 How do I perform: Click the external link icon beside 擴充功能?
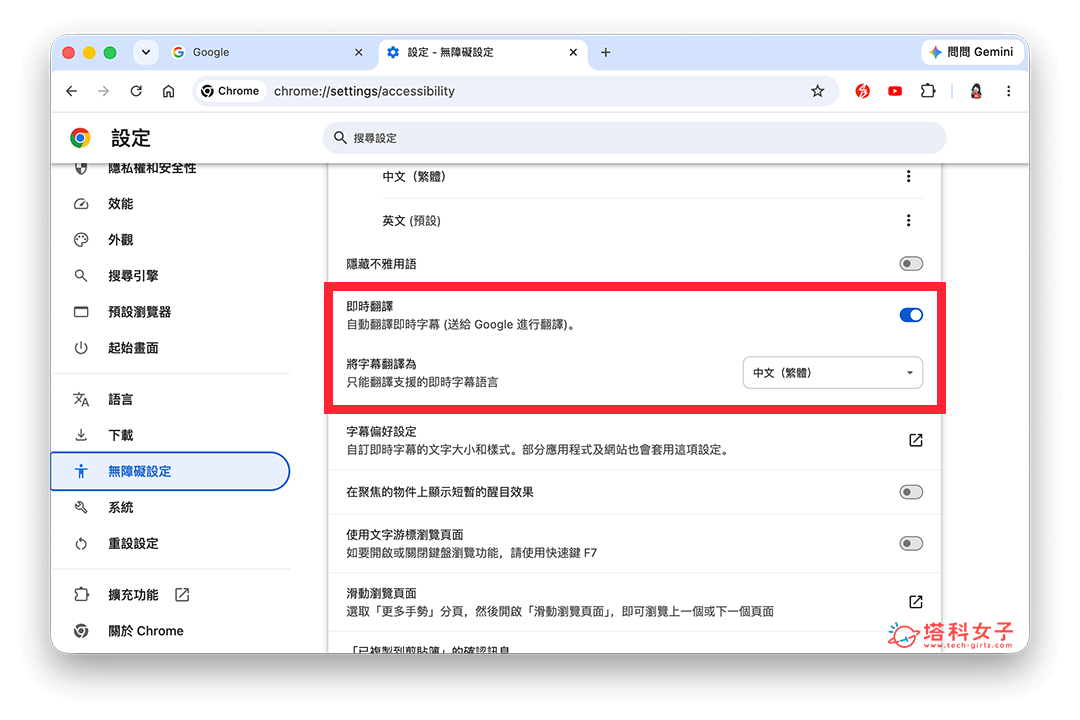click(182, 595)
